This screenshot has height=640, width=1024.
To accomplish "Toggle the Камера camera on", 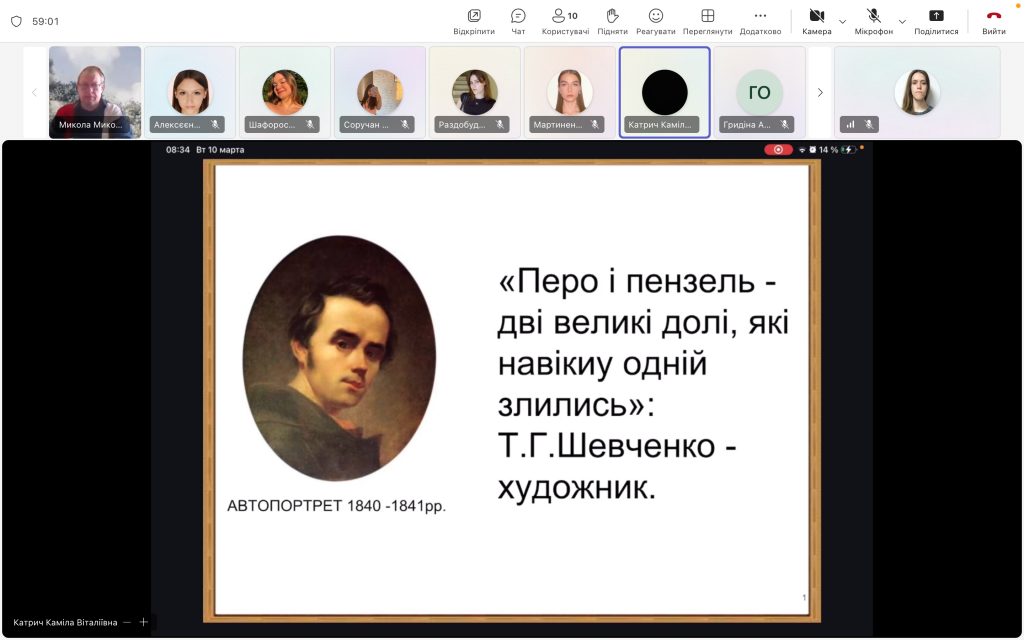I will tap(816, 20).
